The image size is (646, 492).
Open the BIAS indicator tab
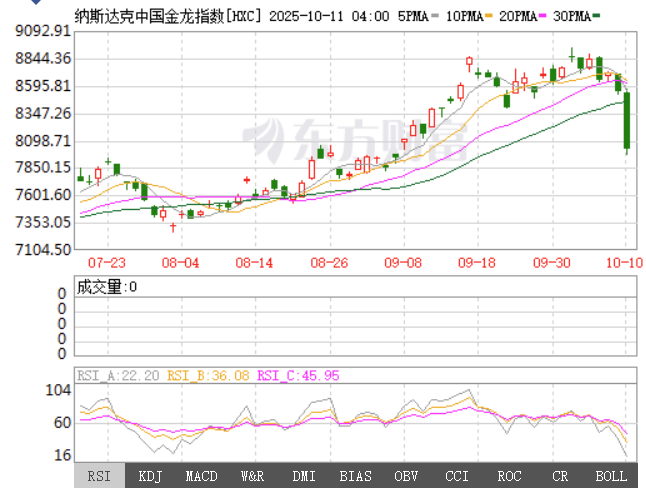tap(355, 476)
